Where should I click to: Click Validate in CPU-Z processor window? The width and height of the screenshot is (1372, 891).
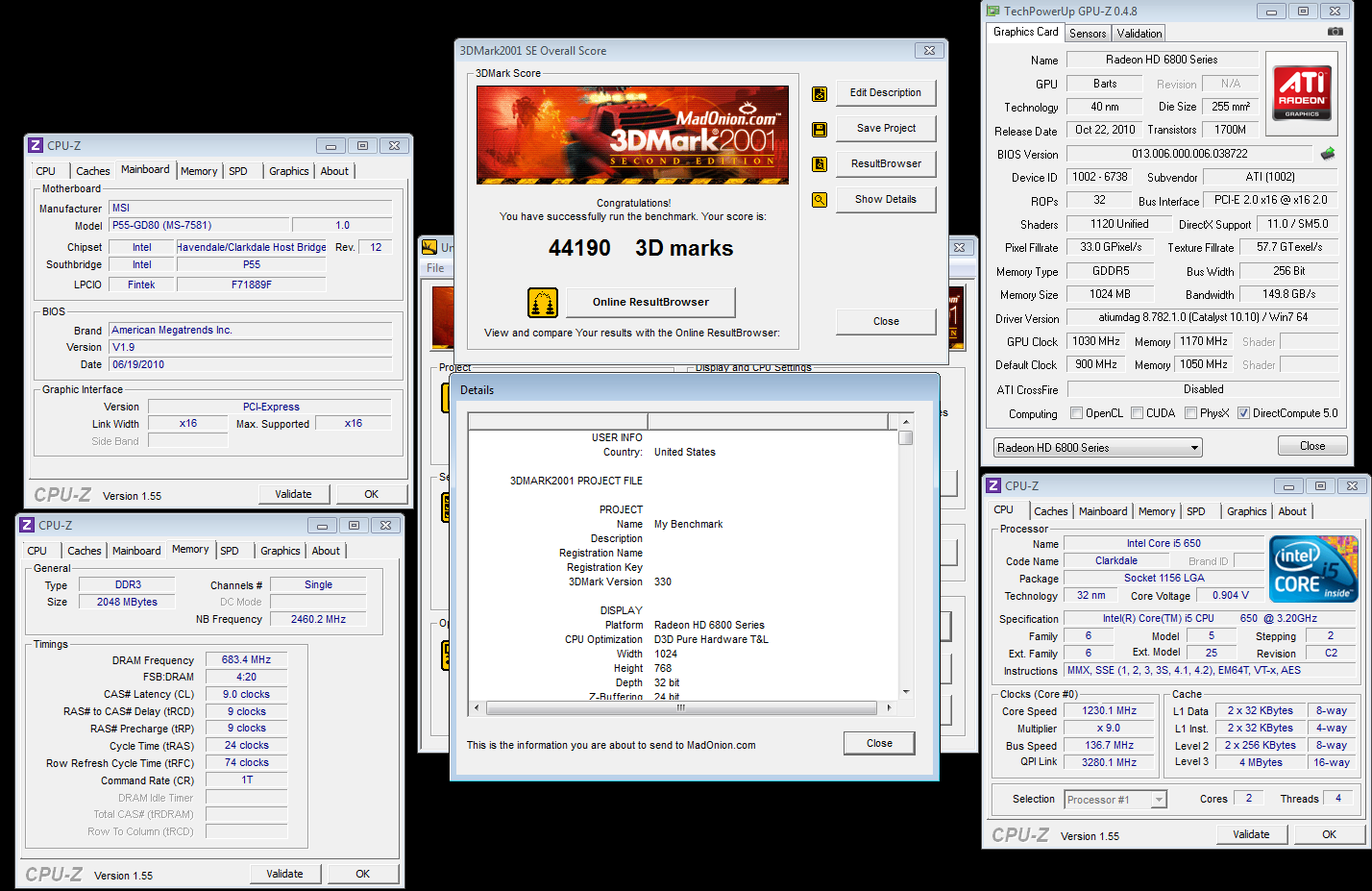tap(1251, 835)
